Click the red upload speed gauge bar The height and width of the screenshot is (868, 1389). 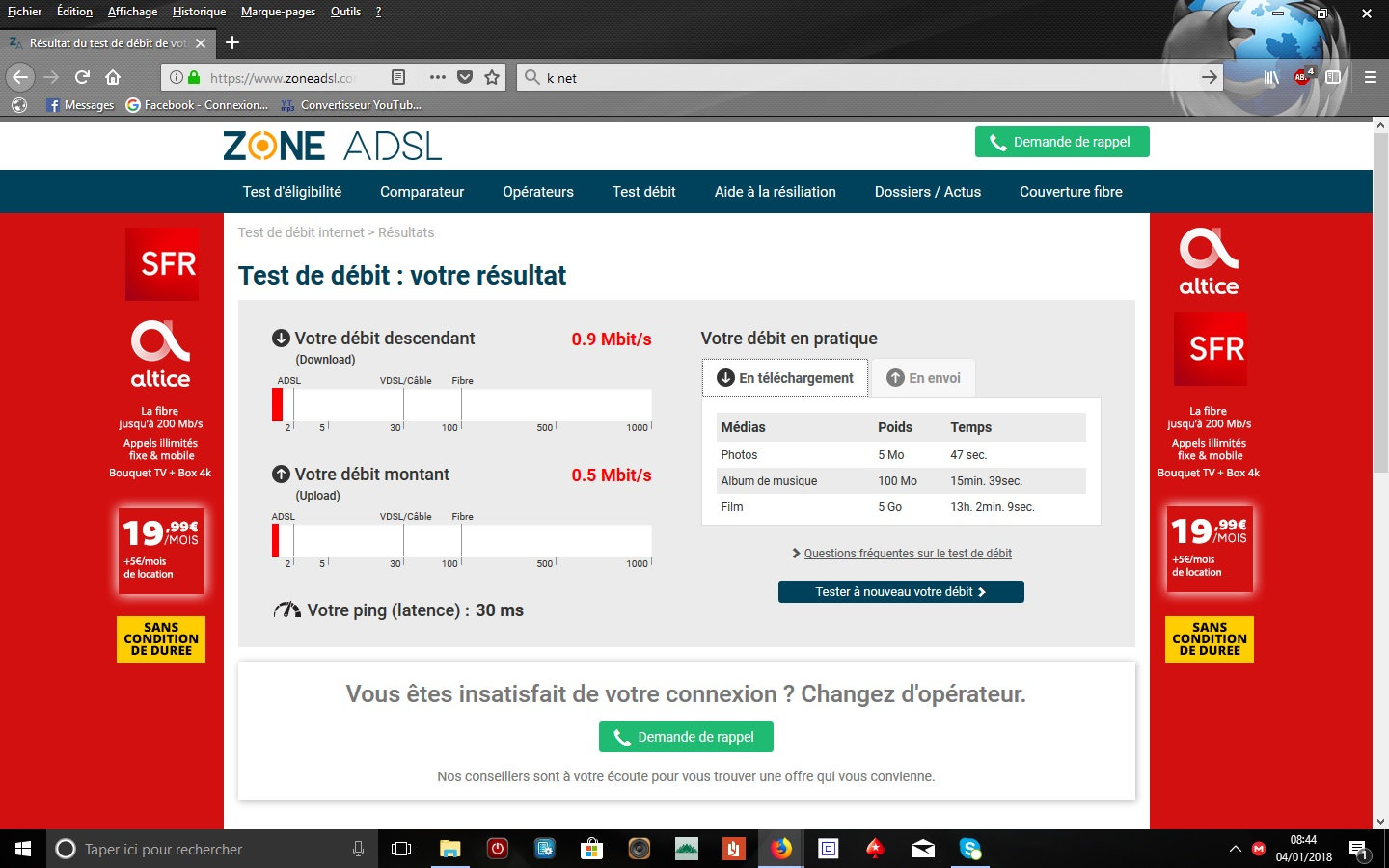(275, 541)
